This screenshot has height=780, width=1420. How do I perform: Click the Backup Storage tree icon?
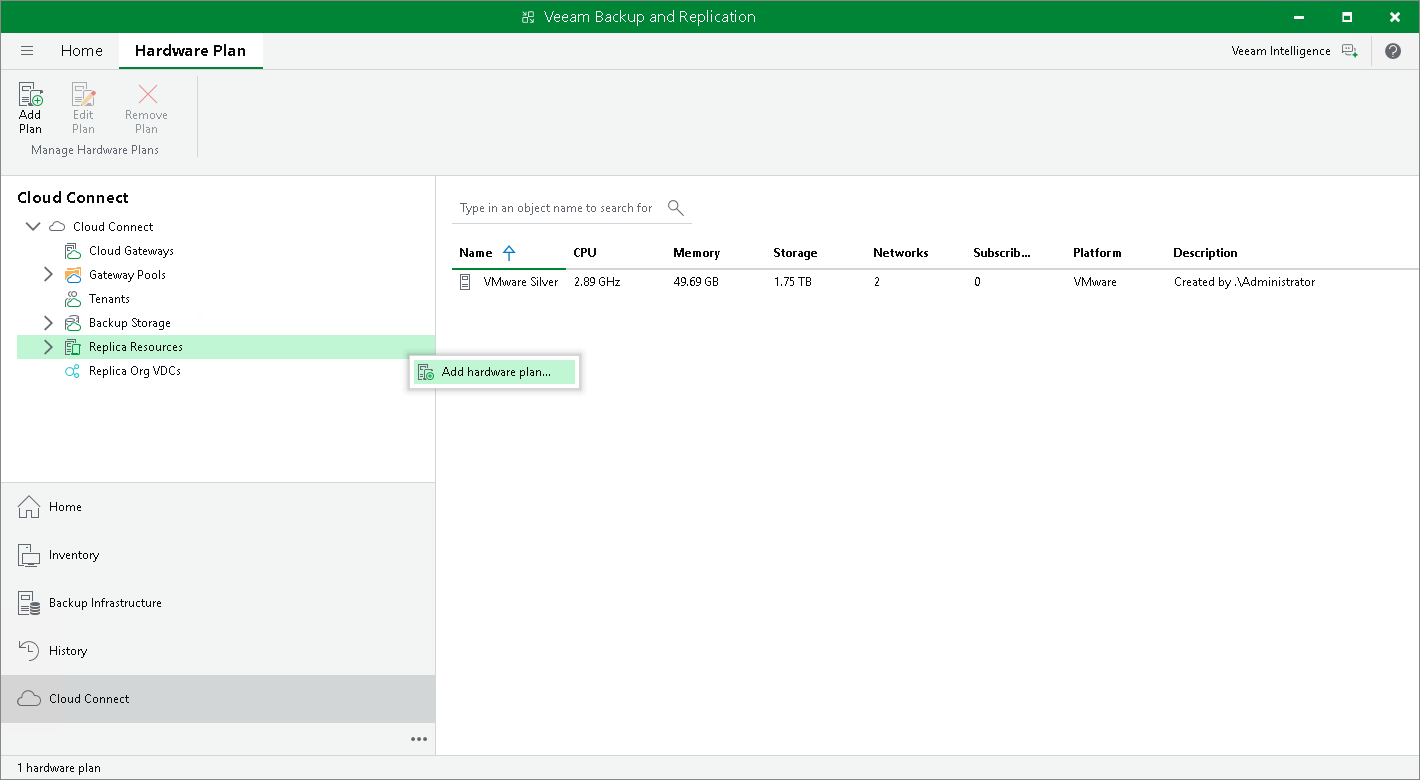click(x=72, y=323)
